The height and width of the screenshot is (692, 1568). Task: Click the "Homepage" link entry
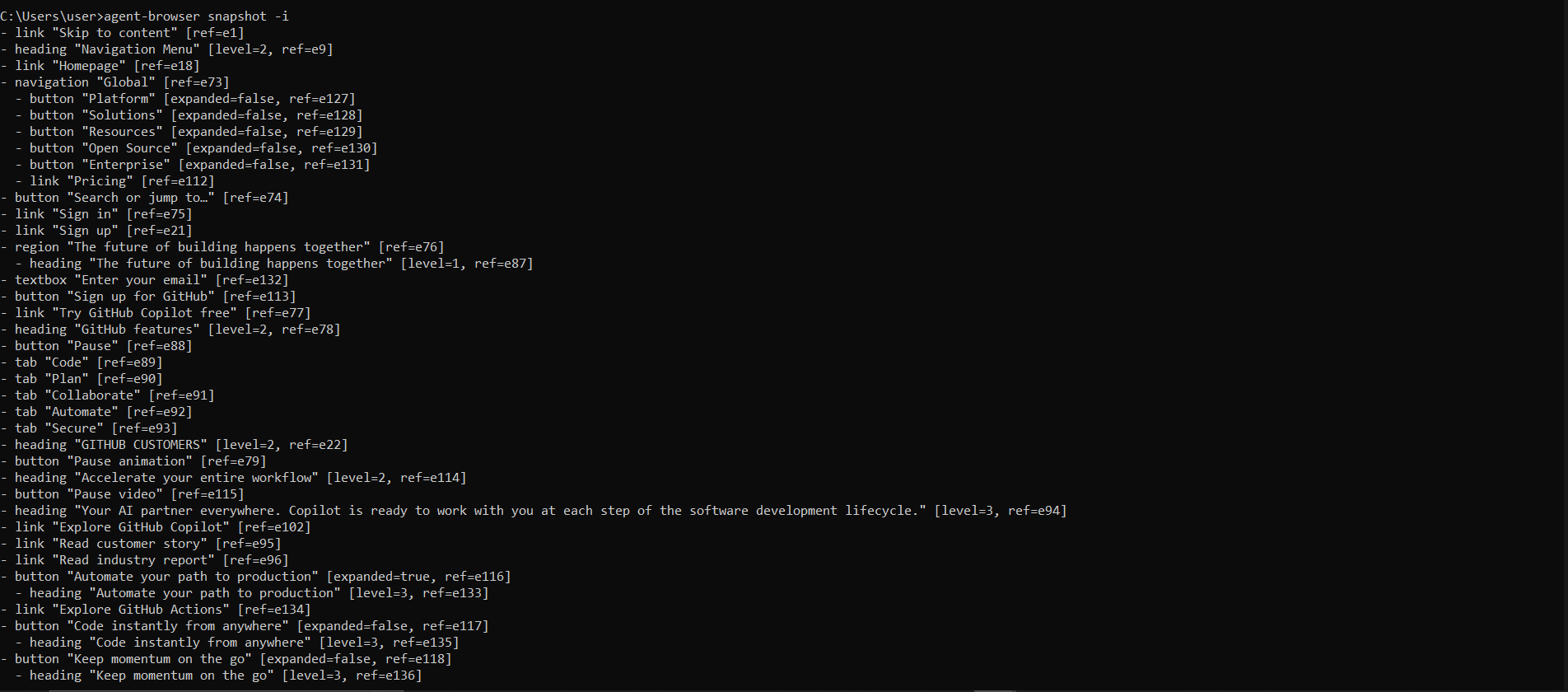[100, 66]
